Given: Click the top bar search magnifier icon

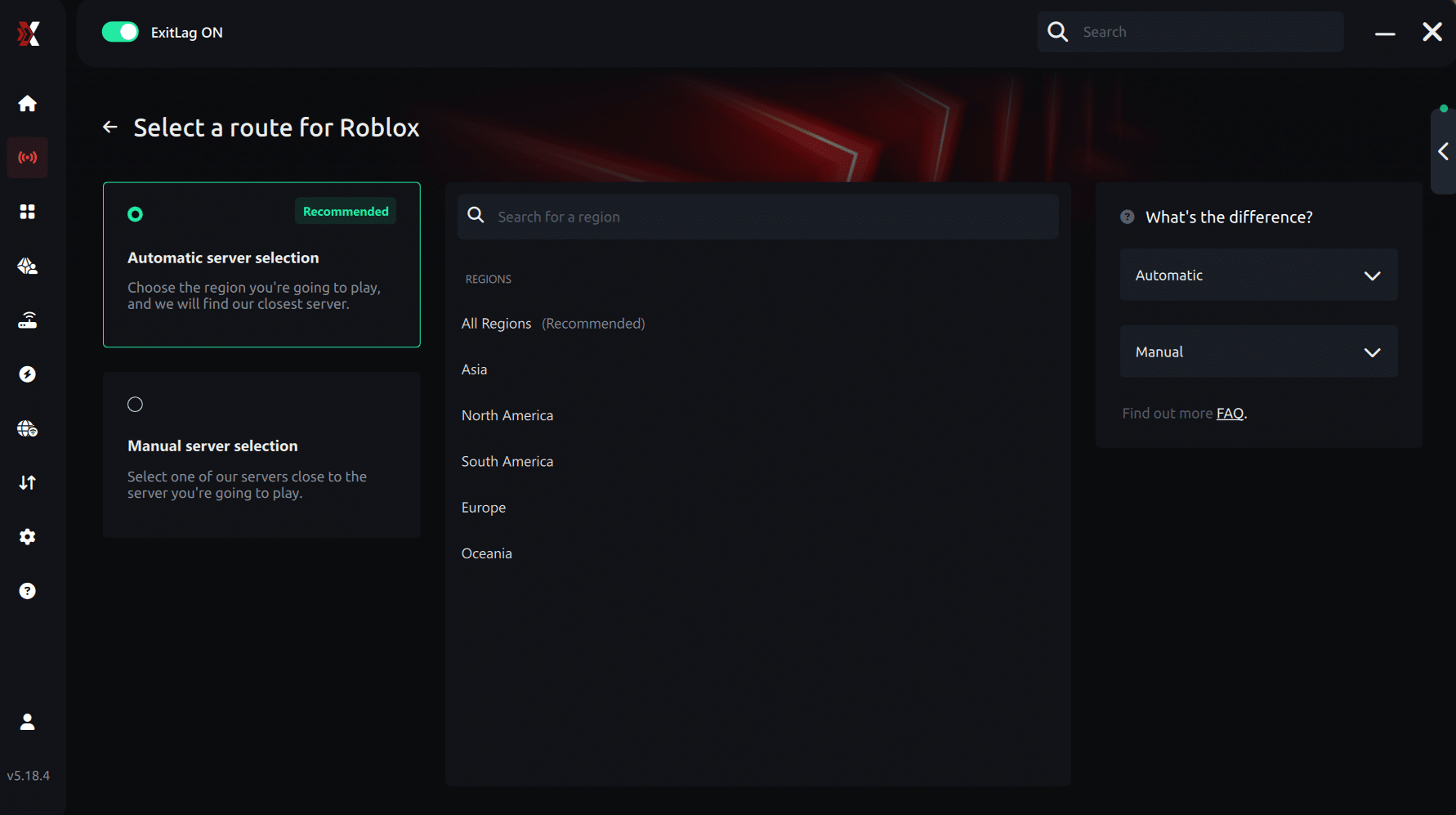Looking at the screenshot, I should click(1058, 32).
